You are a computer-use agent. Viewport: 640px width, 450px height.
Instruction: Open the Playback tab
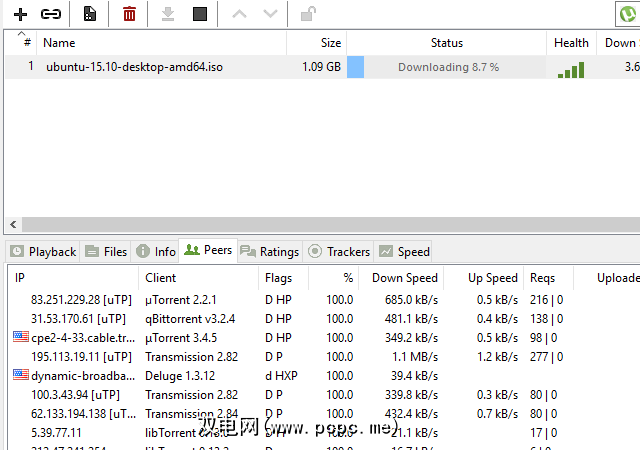coord(43,252)
